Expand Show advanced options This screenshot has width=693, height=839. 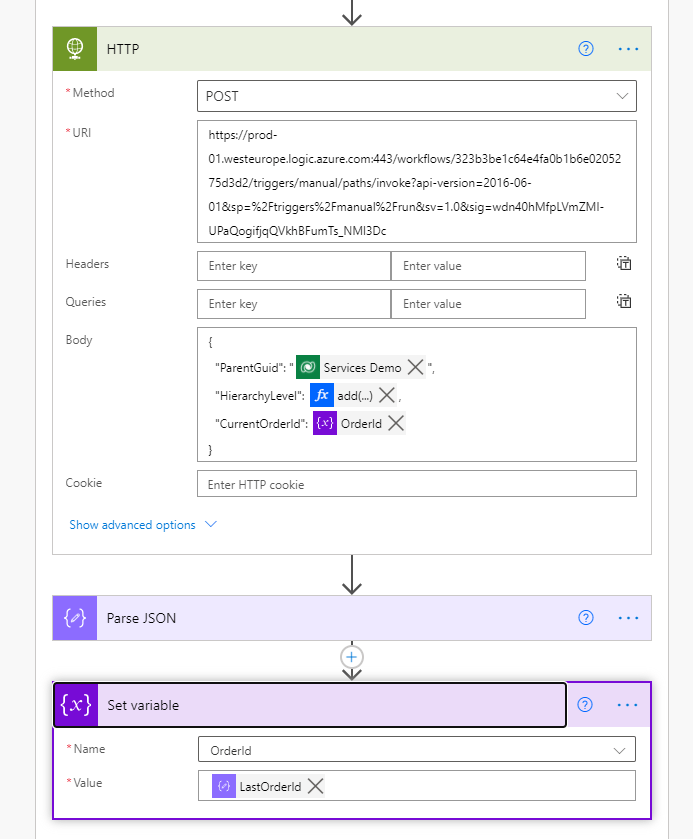142,525
